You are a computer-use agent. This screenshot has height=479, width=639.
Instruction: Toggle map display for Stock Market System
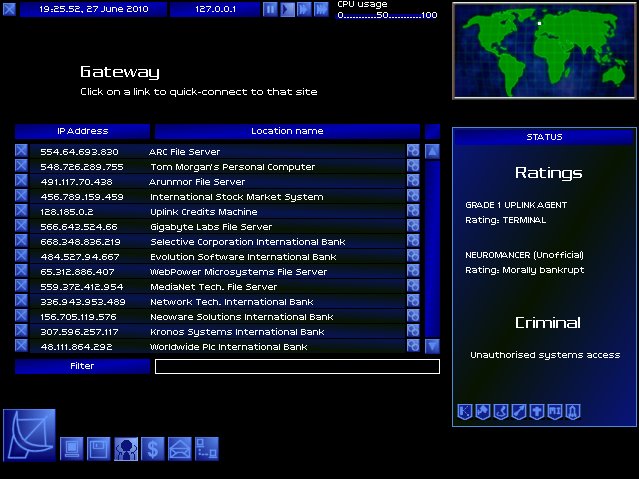[413, 196]
